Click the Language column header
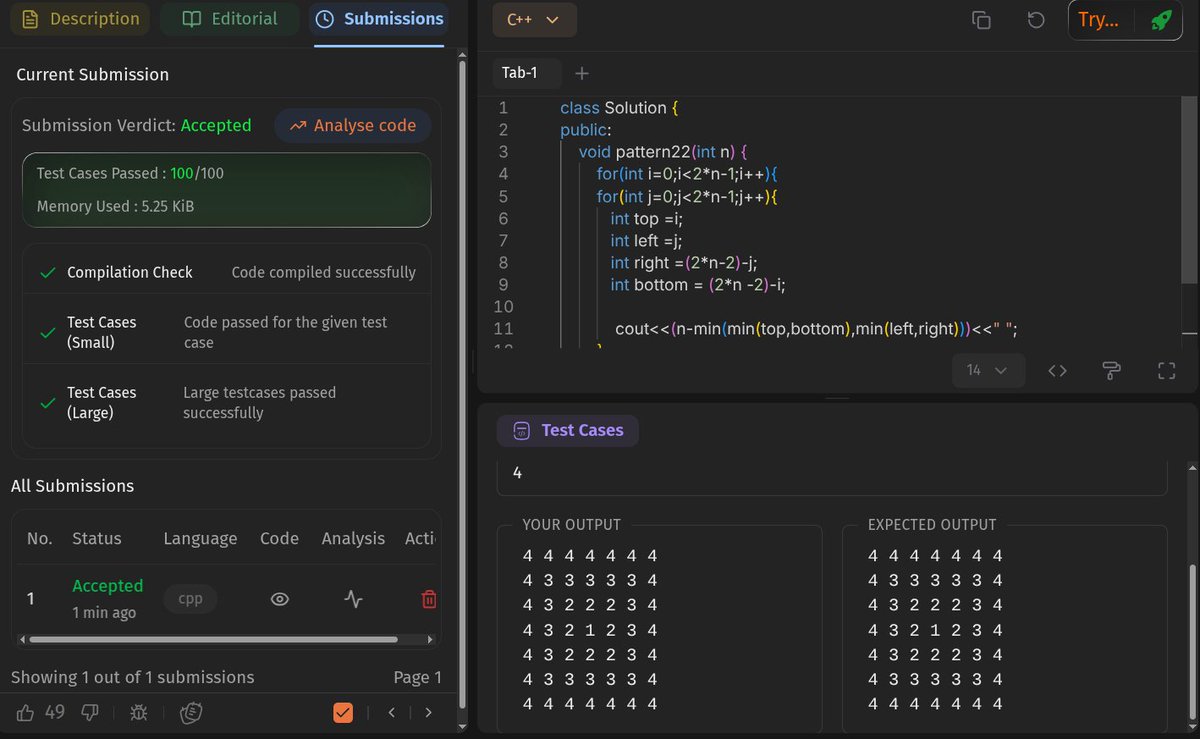 (x=200, y=538)
